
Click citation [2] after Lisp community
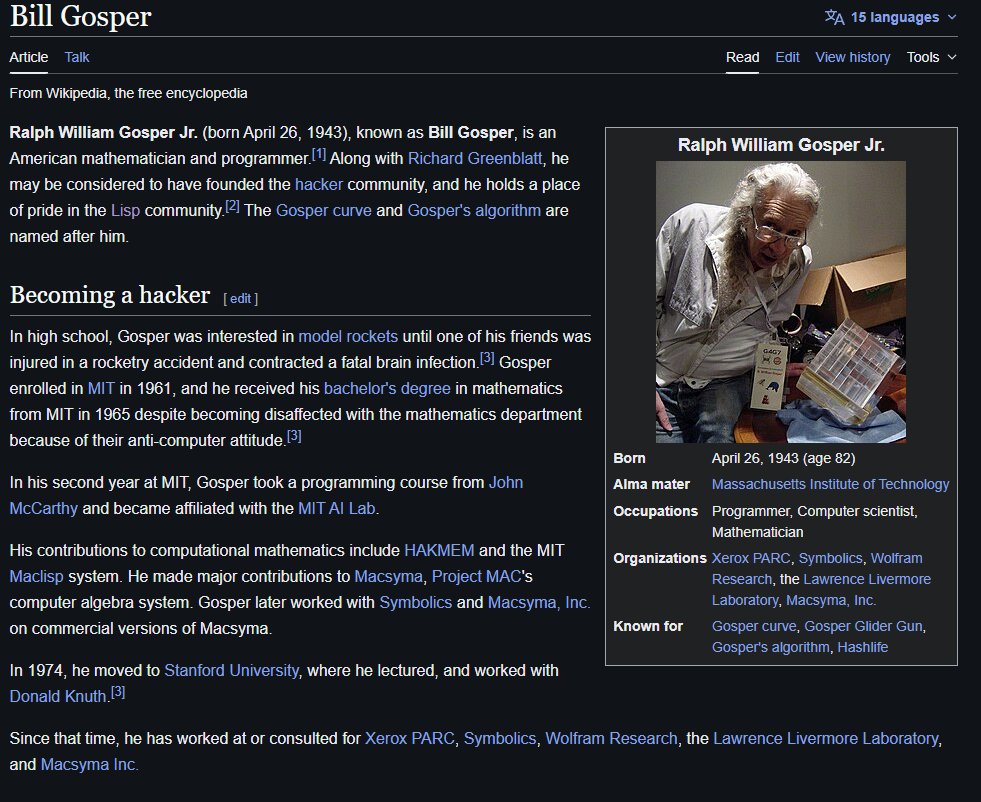coord(232,206)
